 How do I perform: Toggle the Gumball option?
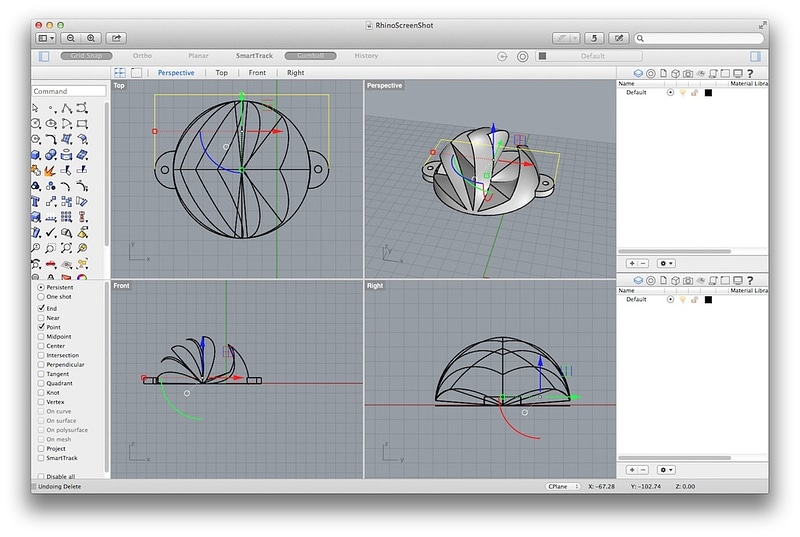point(310,56)
